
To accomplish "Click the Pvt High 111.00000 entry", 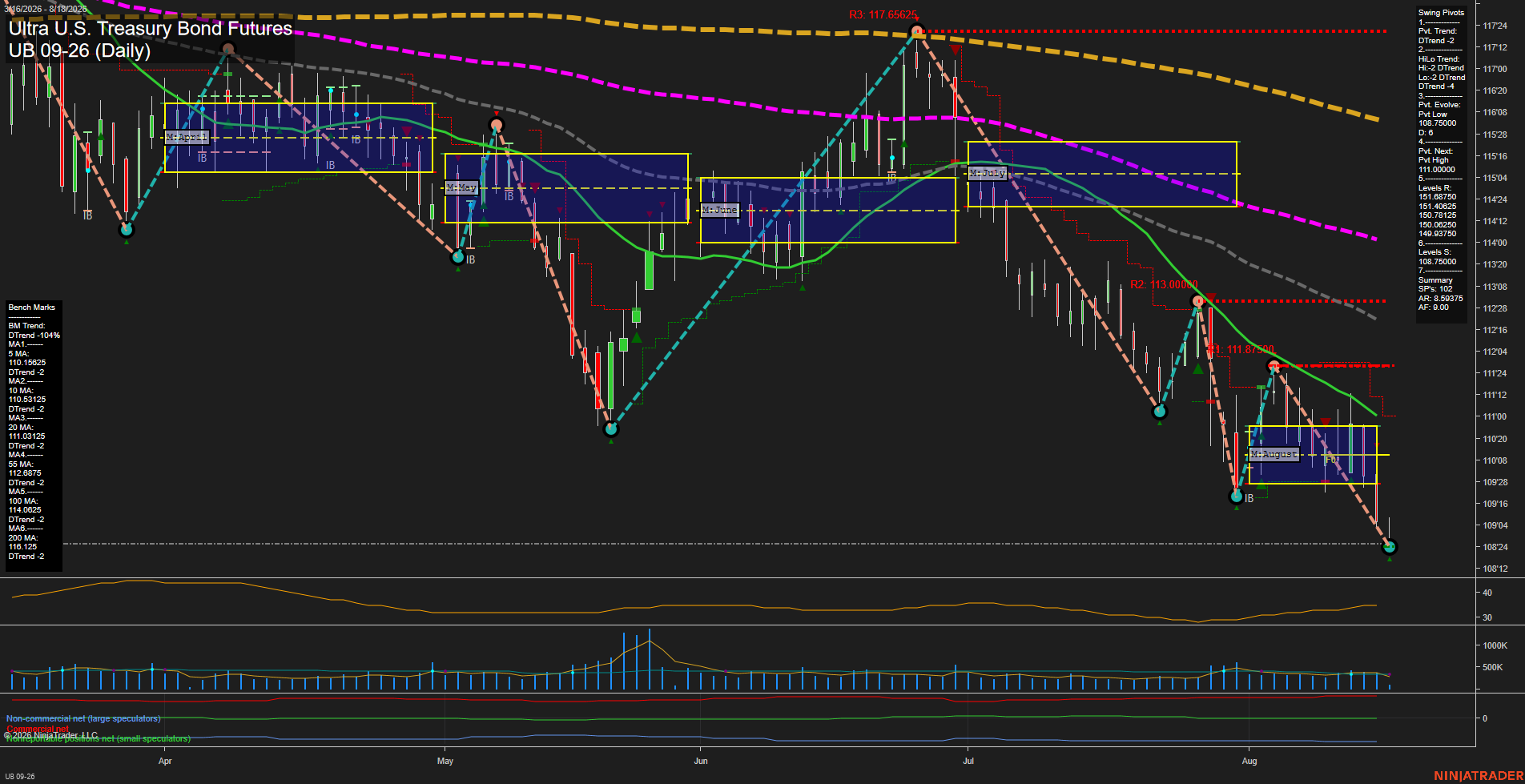I will pos(1437,165).
